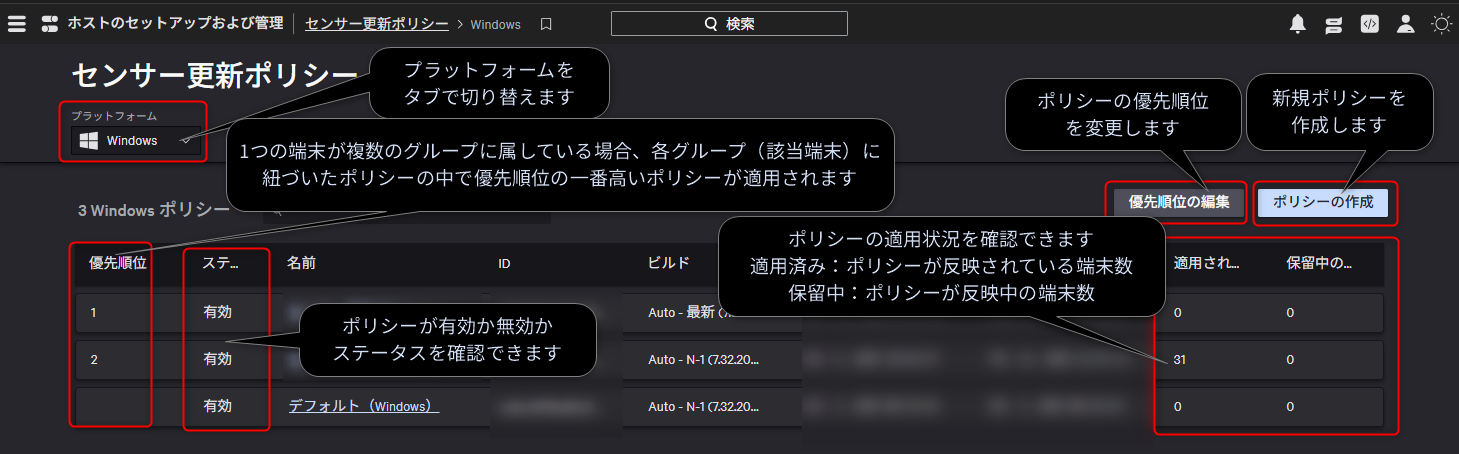Screen dimensions: 1459x454
Task: Expand the プラットフォーム dropdown chevron
Action: tap(186, 141)
